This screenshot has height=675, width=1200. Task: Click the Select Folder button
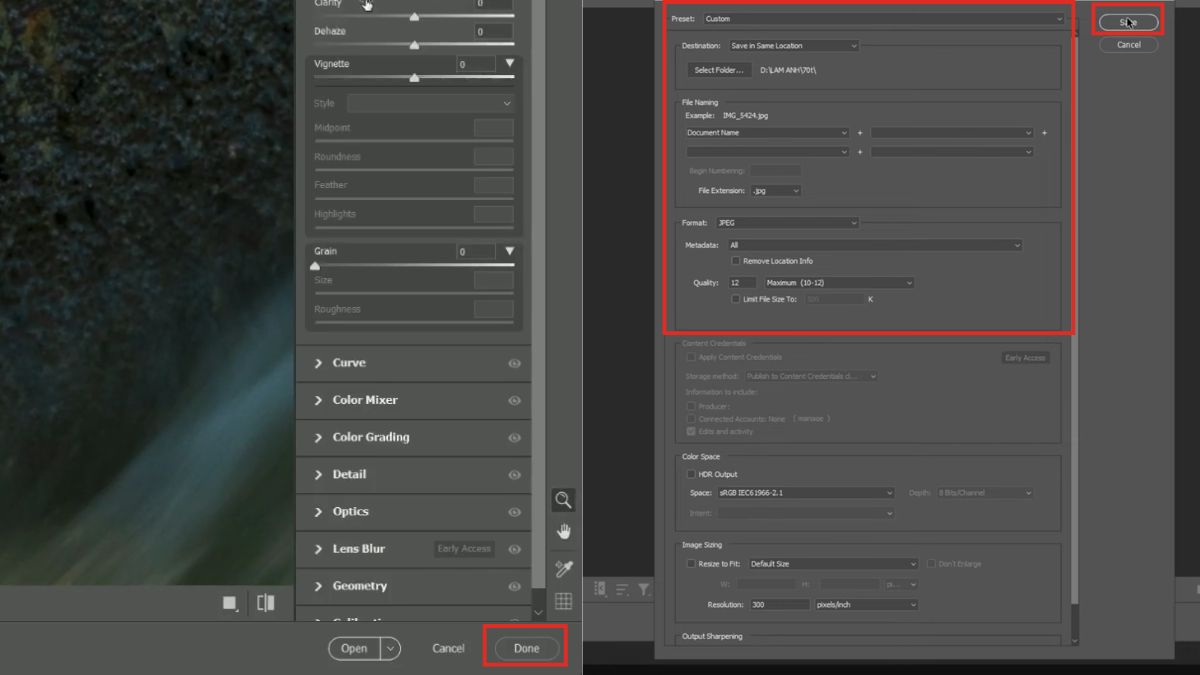tap(721, 69)
